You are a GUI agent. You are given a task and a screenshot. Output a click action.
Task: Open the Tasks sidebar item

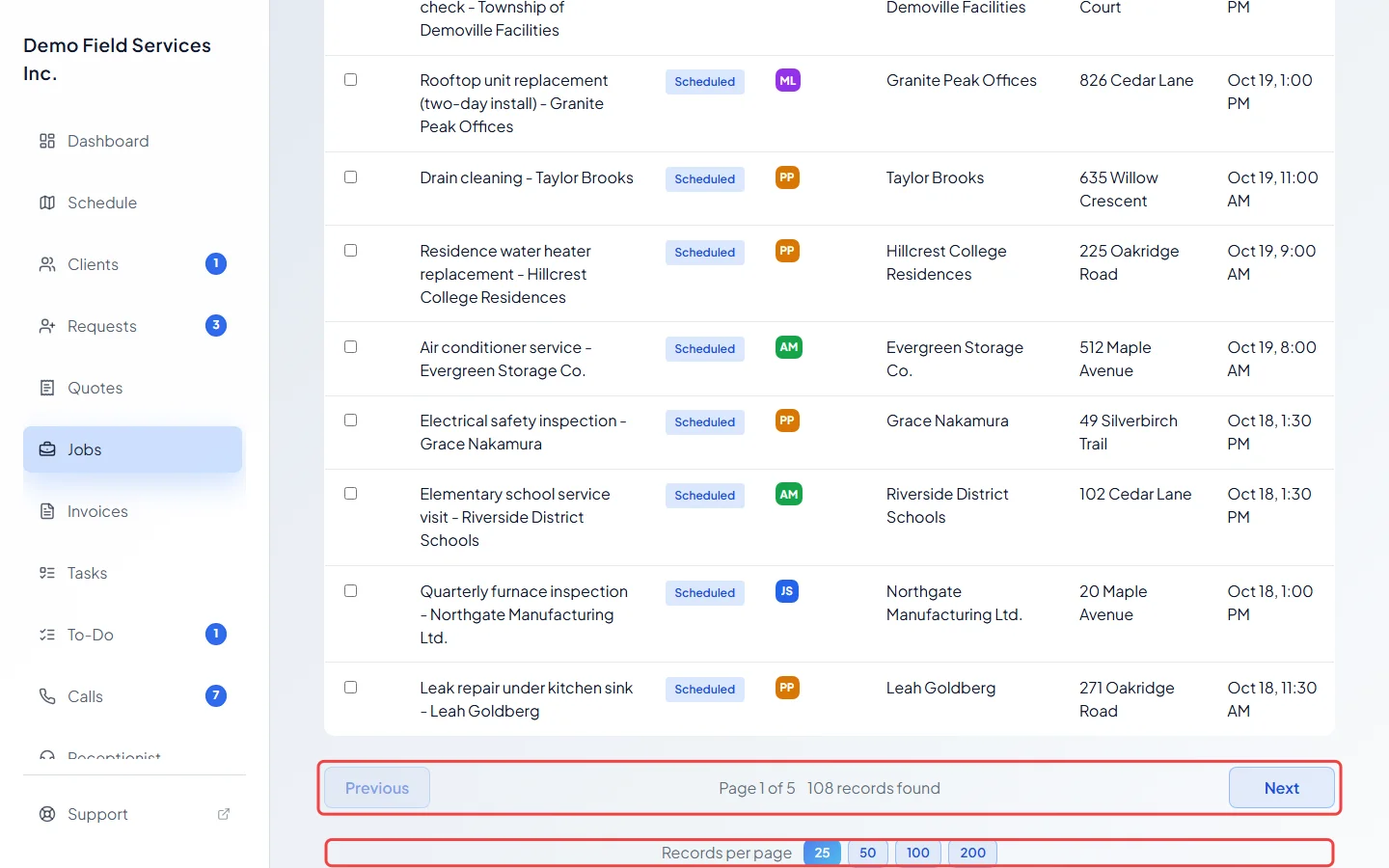[132, 573]
